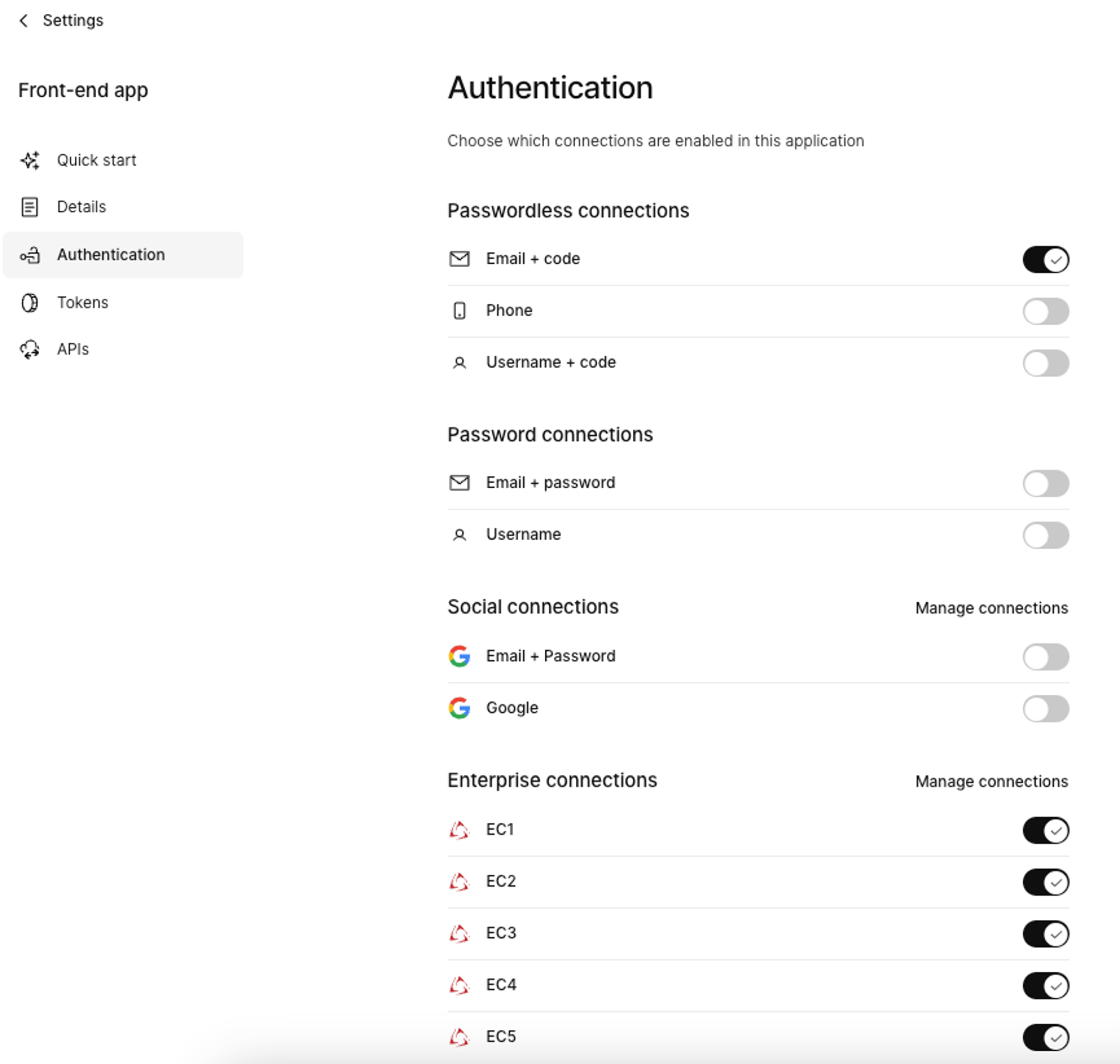The width and height of the screenshot is (1120, 1064).
Task: Click the Google logo beside Google connection
Action: (x=459, y=708)
